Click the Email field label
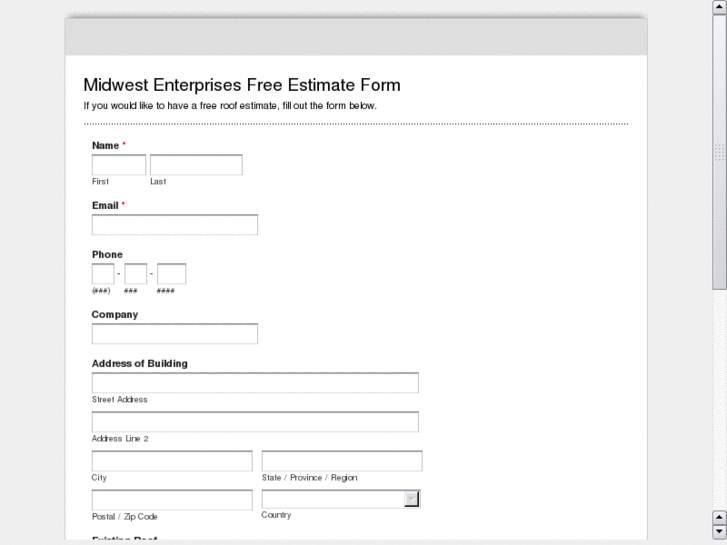The width and height of the screenshot is (727, 545). [x=105, y=205]
